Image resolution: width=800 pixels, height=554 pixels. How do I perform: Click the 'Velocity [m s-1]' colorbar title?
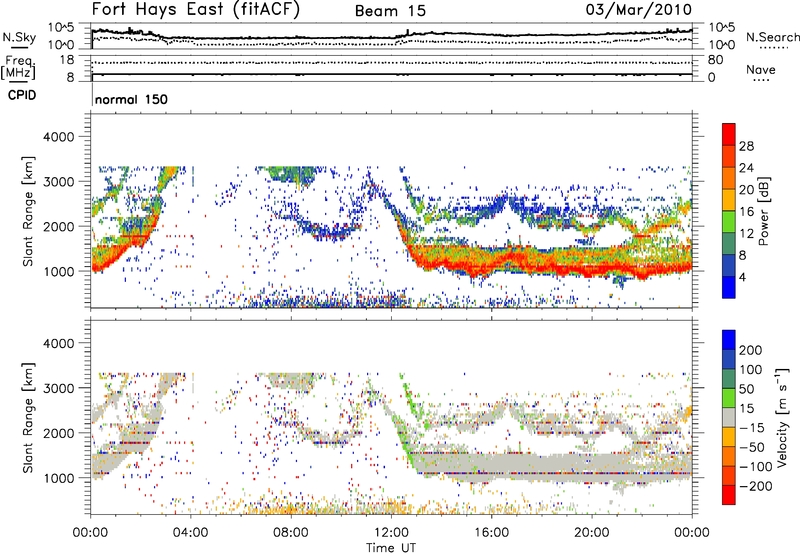[783, 418]
